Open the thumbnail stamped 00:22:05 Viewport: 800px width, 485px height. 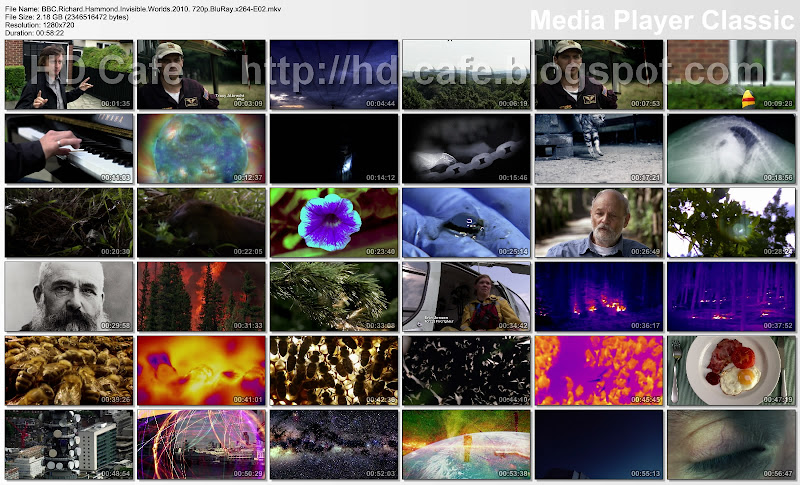[202, 222]
